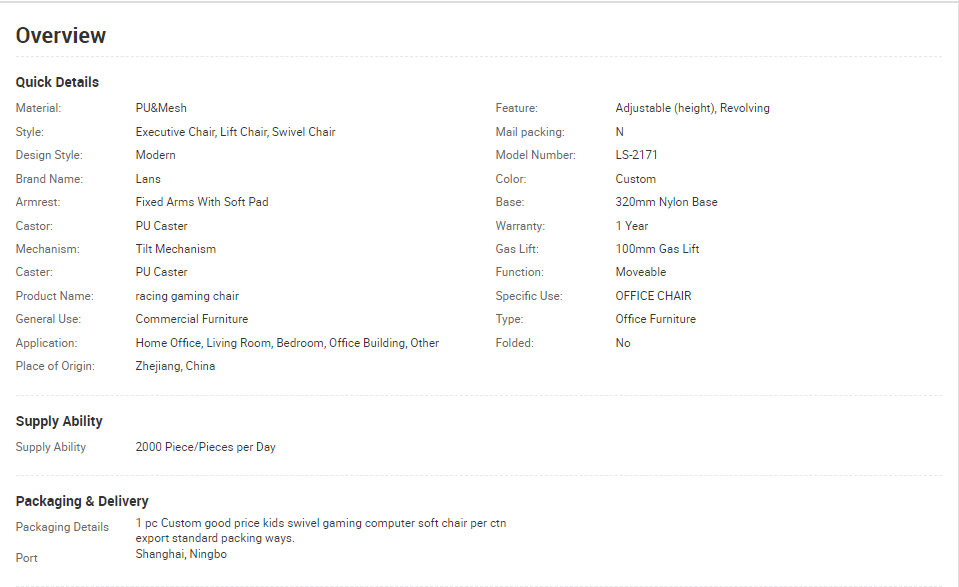Viewport: 959px width, 587px height.
Task: Click the Fixed Arms With Soft Pad text
Action: [x=202, y=202]
